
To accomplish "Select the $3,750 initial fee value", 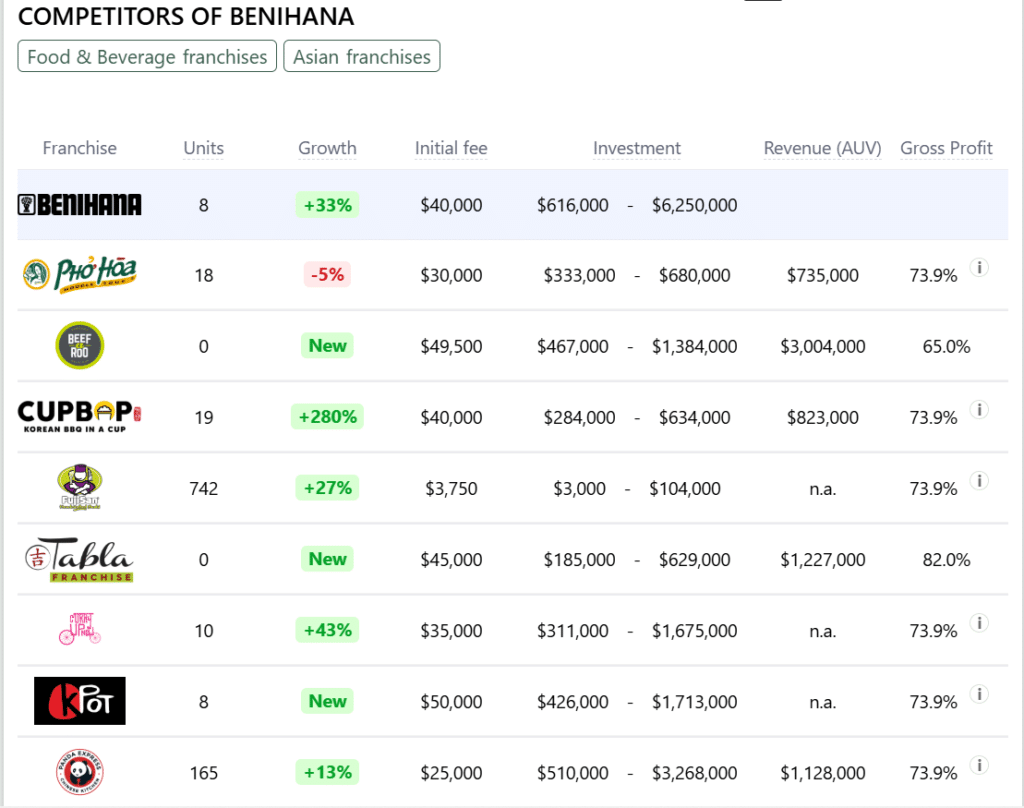I will [451, 489].
